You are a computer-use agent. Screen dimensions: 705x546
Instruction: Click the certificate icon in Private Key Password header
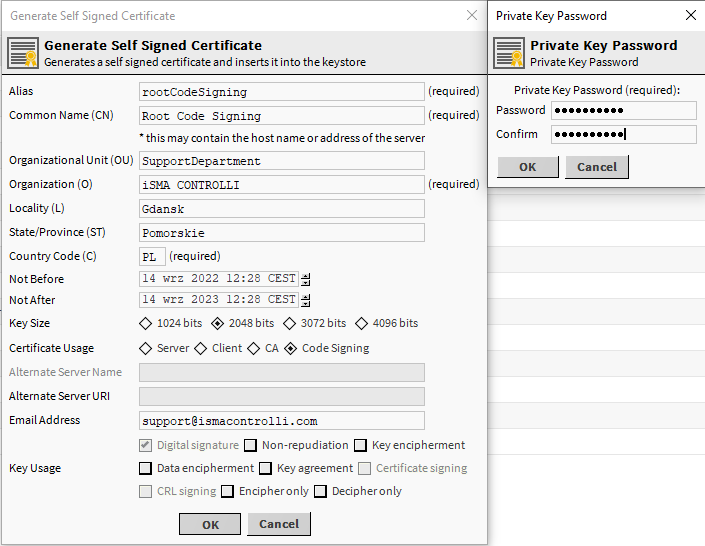click(509, 53)
